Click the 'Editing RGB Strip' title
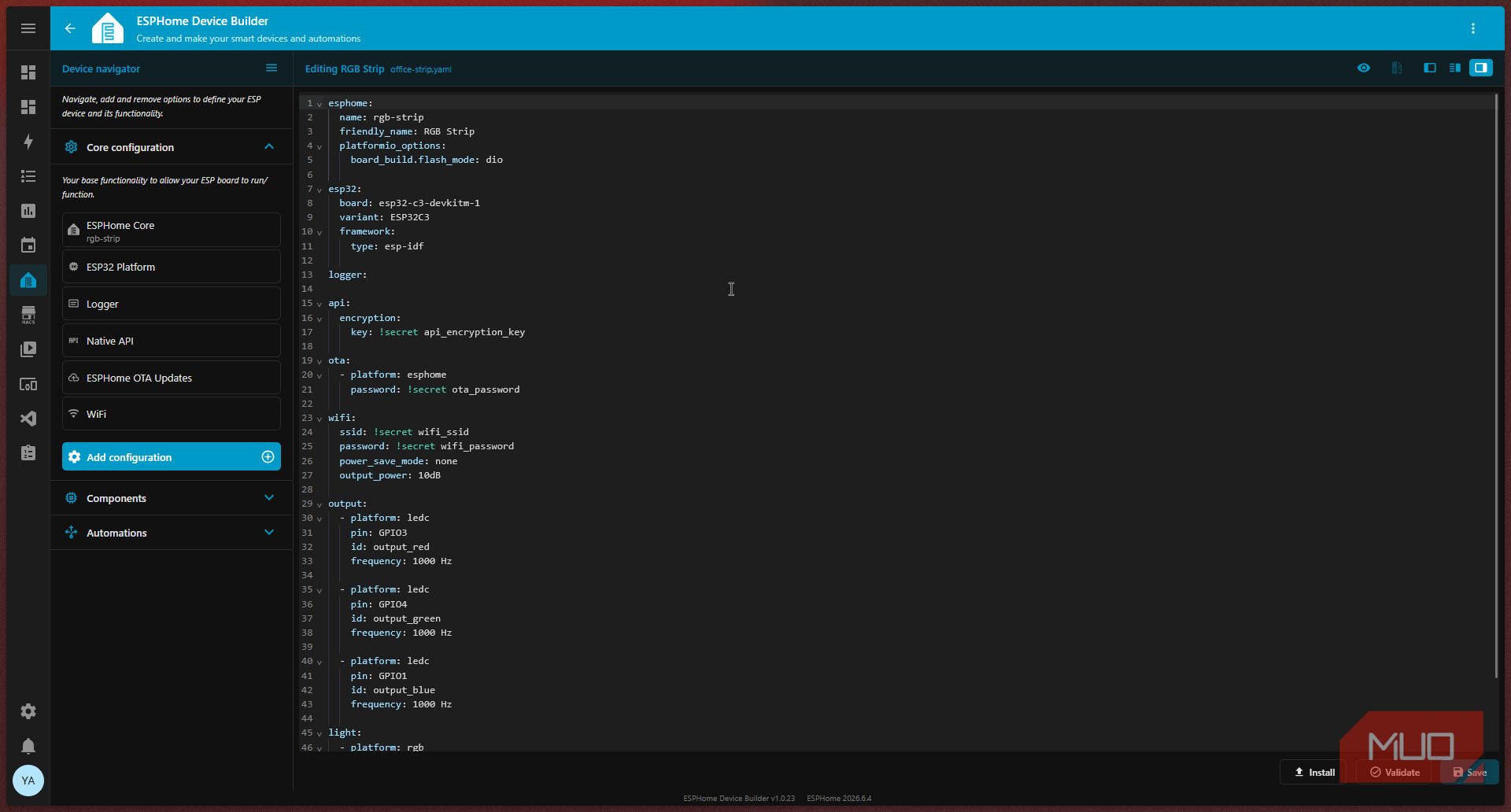 pos(345,68)
